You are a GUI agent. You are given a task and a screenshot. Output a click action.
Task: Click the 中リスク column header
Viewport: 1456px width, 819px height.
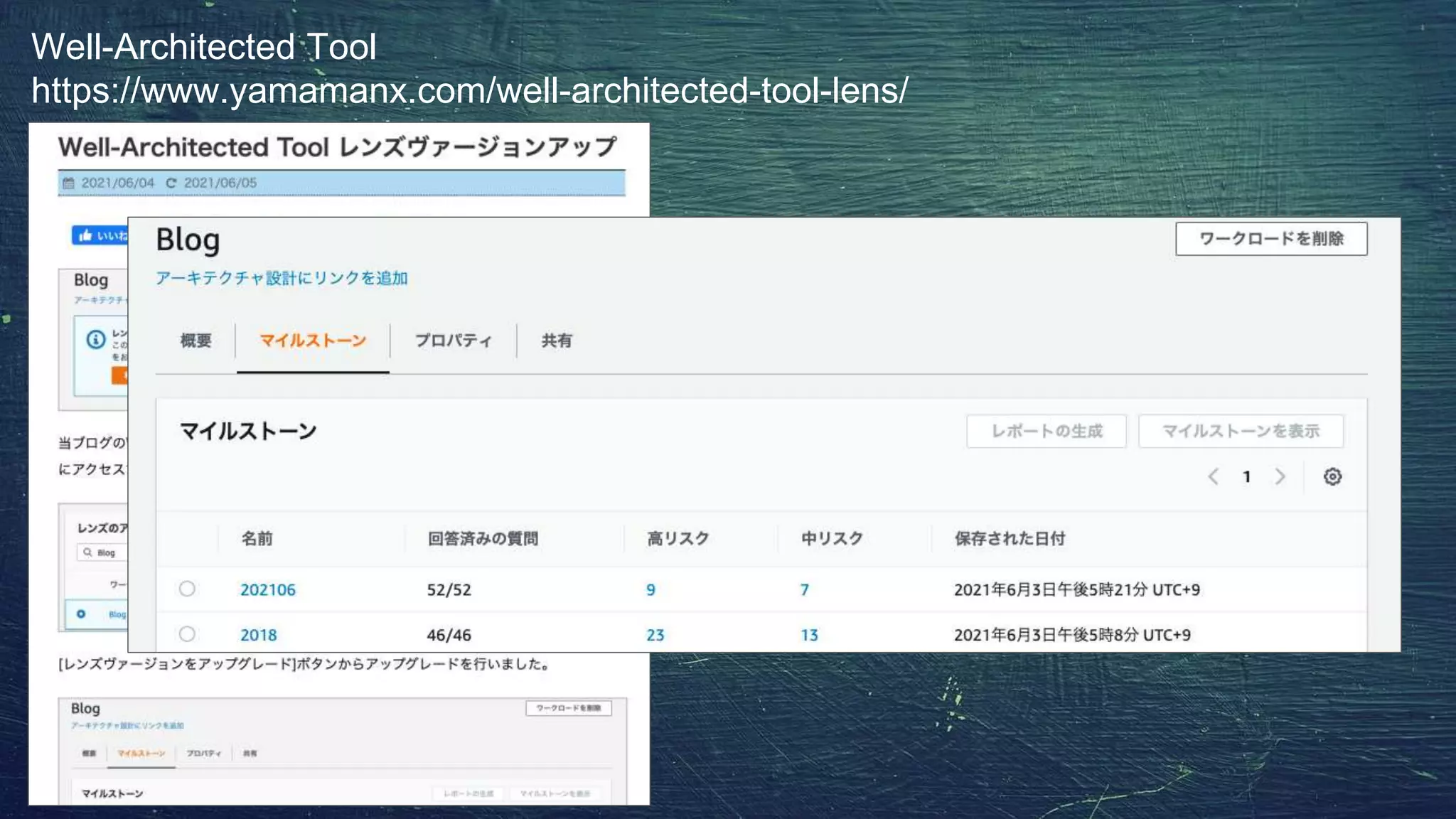click(832, 538)
